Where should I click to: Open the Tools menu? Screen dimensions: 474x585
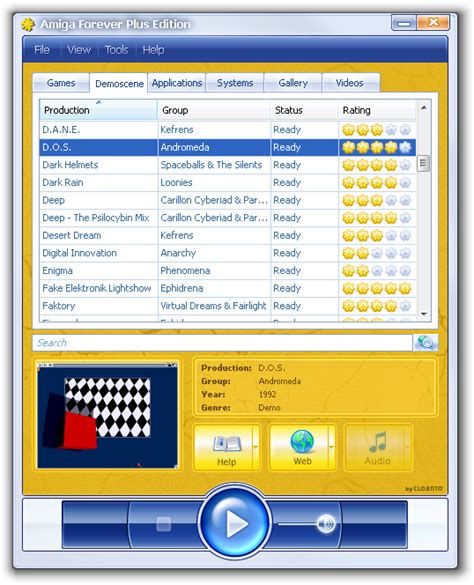(116, 50)
